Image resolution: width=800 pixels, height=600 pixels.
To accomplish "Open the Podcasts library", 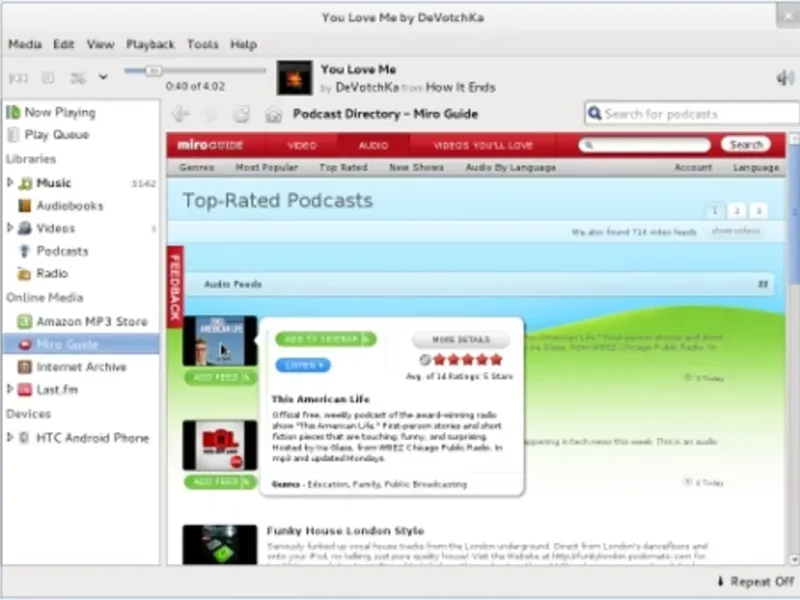I will point(62,251).
